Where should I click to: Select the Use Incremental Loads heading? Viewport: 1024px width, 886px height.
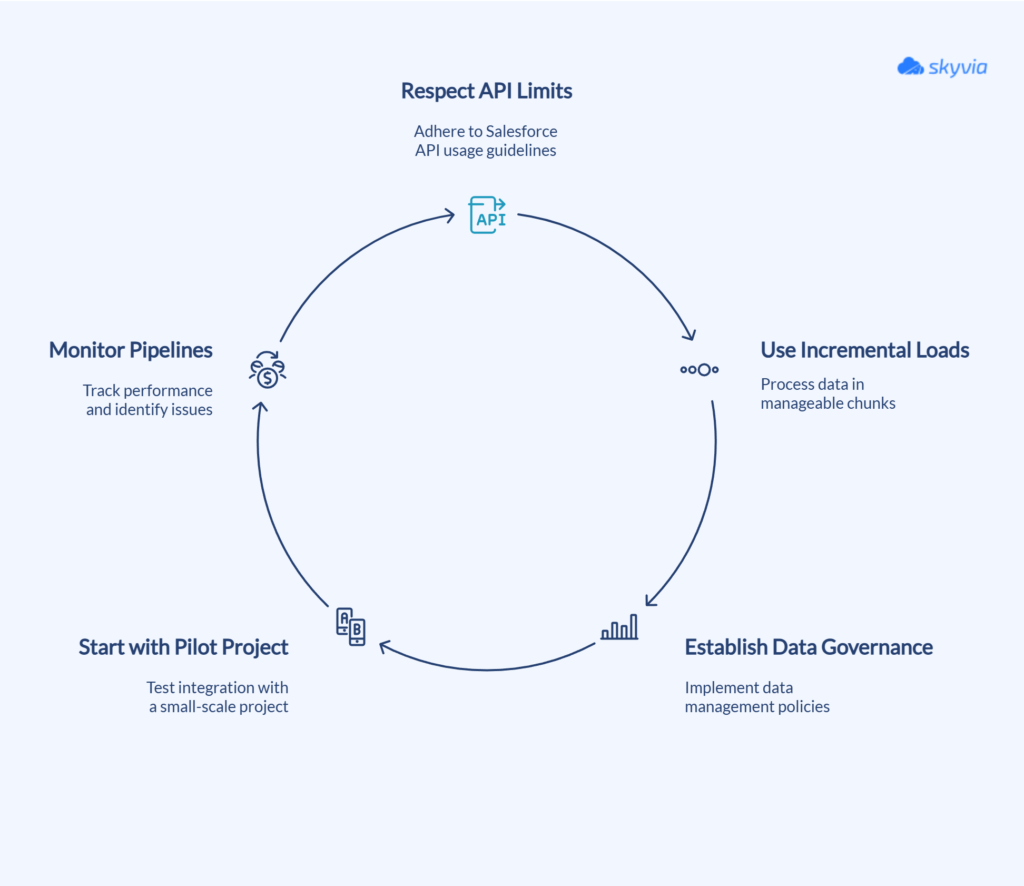coord(865,350)
